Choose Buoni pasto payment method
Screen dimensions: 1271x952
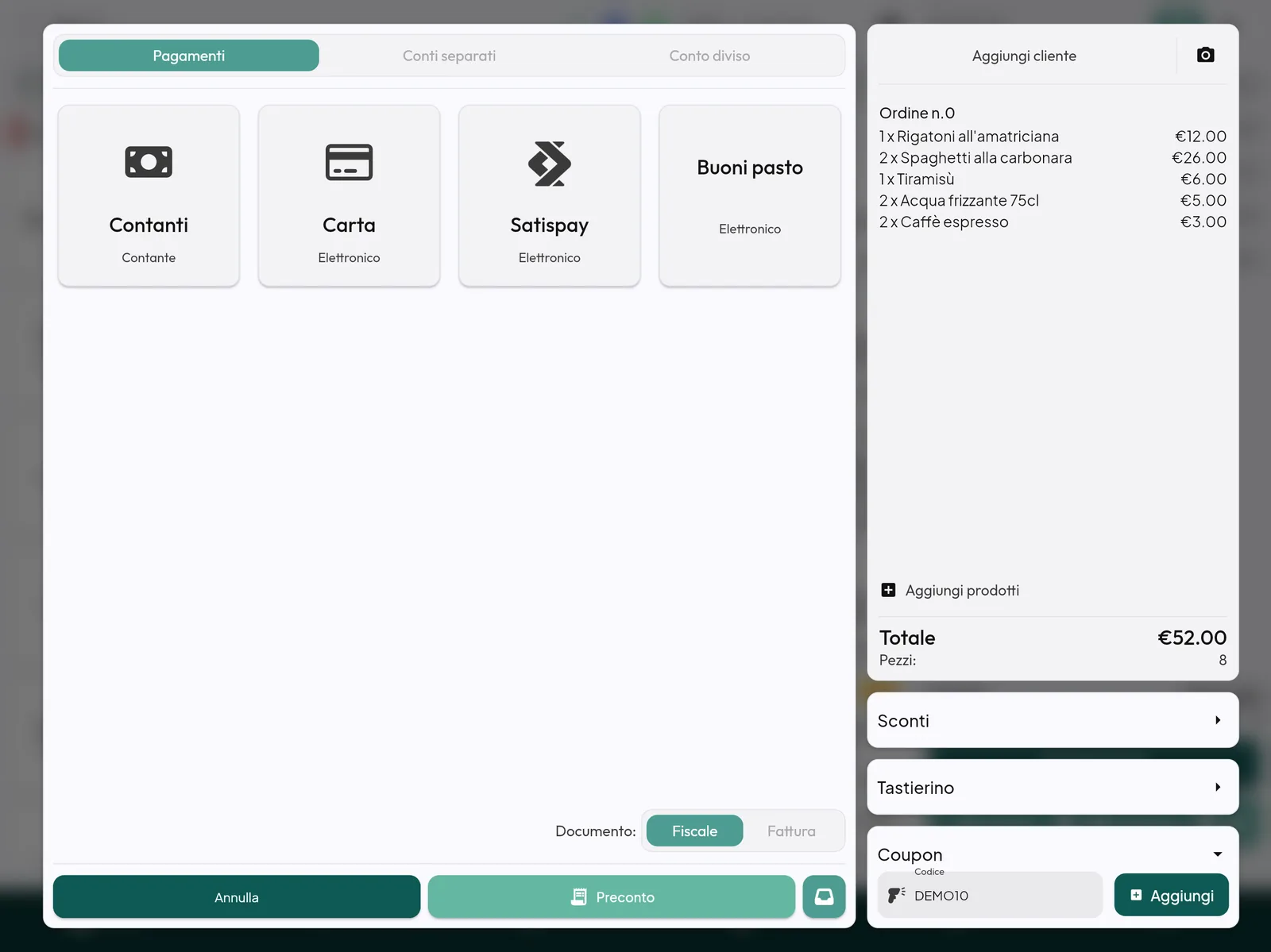pyautogui.click(x=750, y=195)
